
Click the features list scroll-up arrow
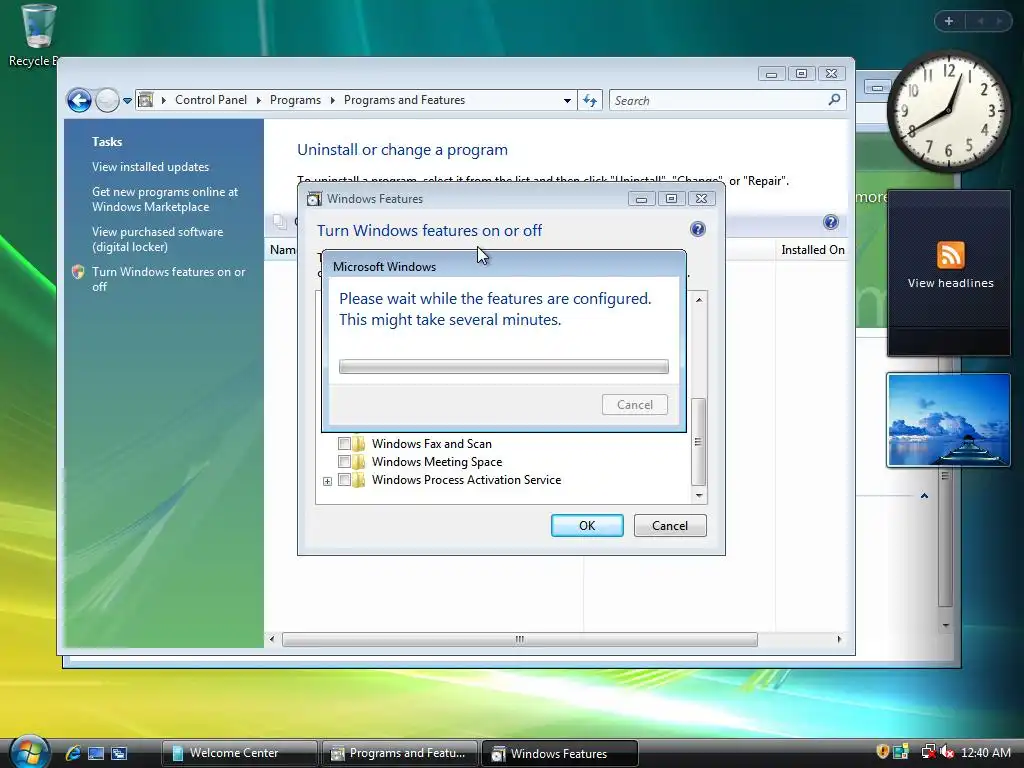click(699, 300)
